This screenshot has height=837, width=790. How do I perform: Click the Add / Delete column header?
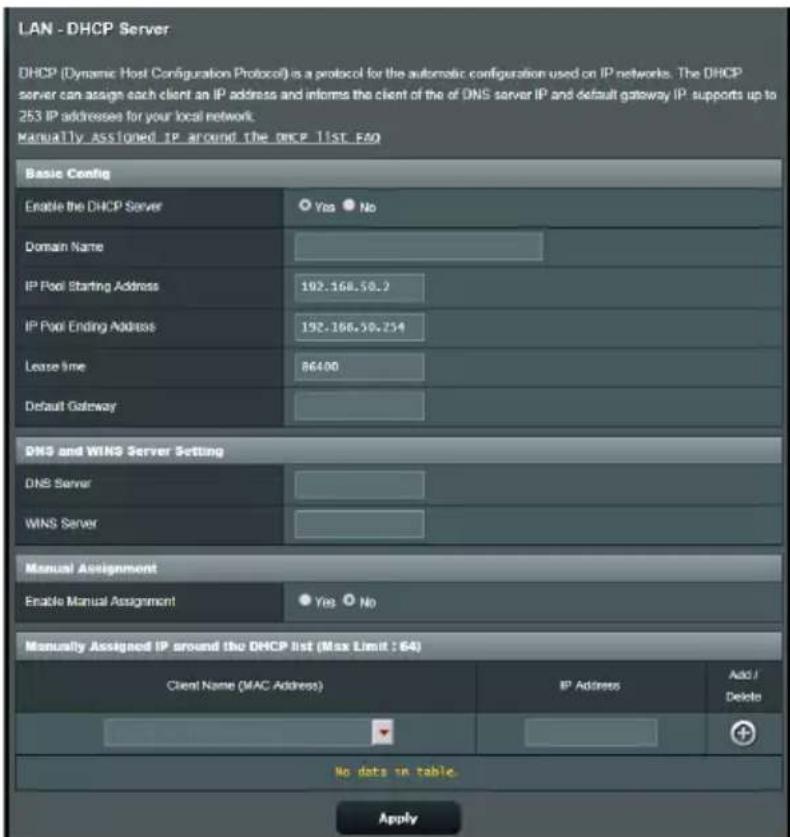pos(743,686)
